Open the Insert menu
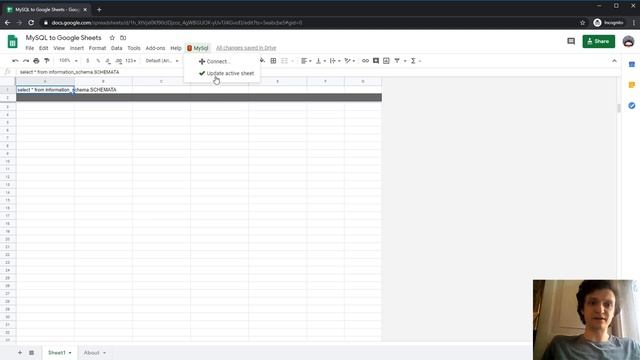 click(x=77, y=48)
